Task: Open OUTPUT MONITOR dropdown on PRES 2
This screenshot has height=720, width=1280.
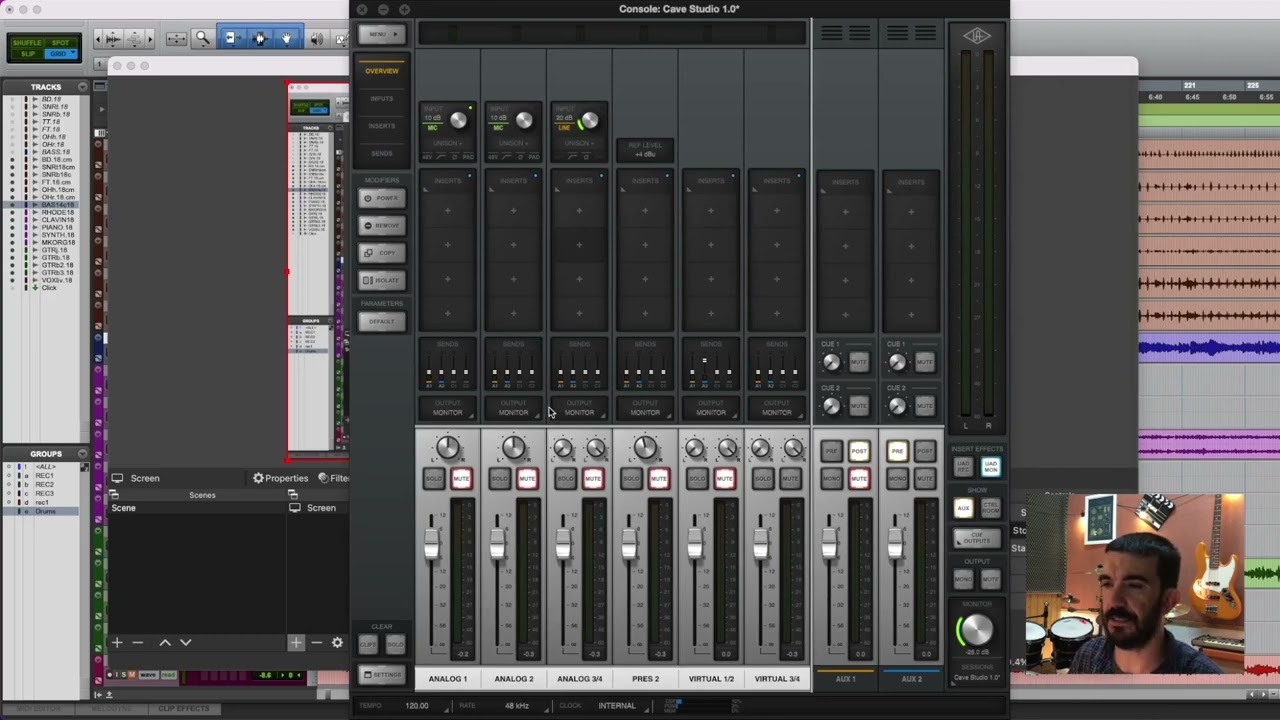Action: [645, 408]
